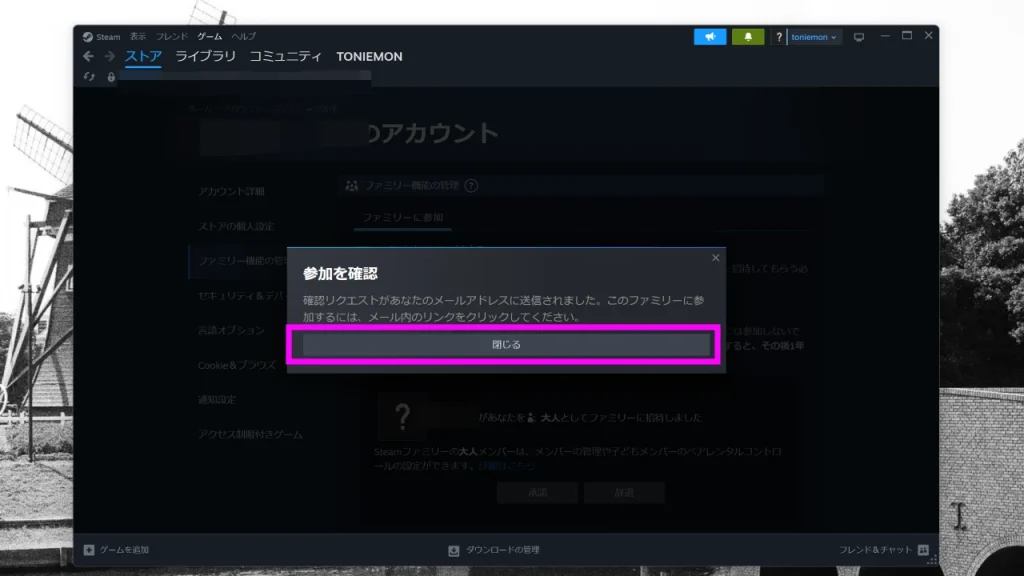This screenshot has width=1024, height=576.
Task: Switch to ライブラリ tab
Action: [205, 57]
